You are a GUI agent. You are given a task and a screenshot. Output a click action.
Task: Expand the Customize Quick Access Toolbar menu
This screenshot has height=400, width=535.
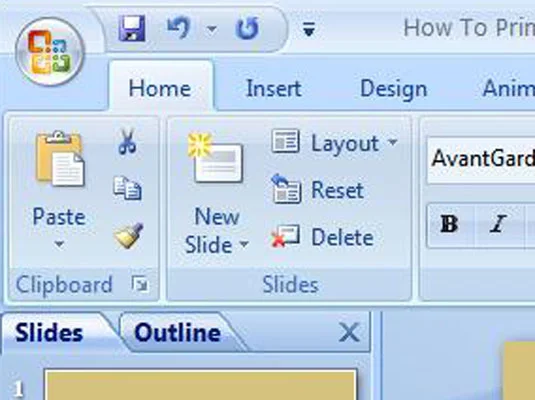coord(309,29)
